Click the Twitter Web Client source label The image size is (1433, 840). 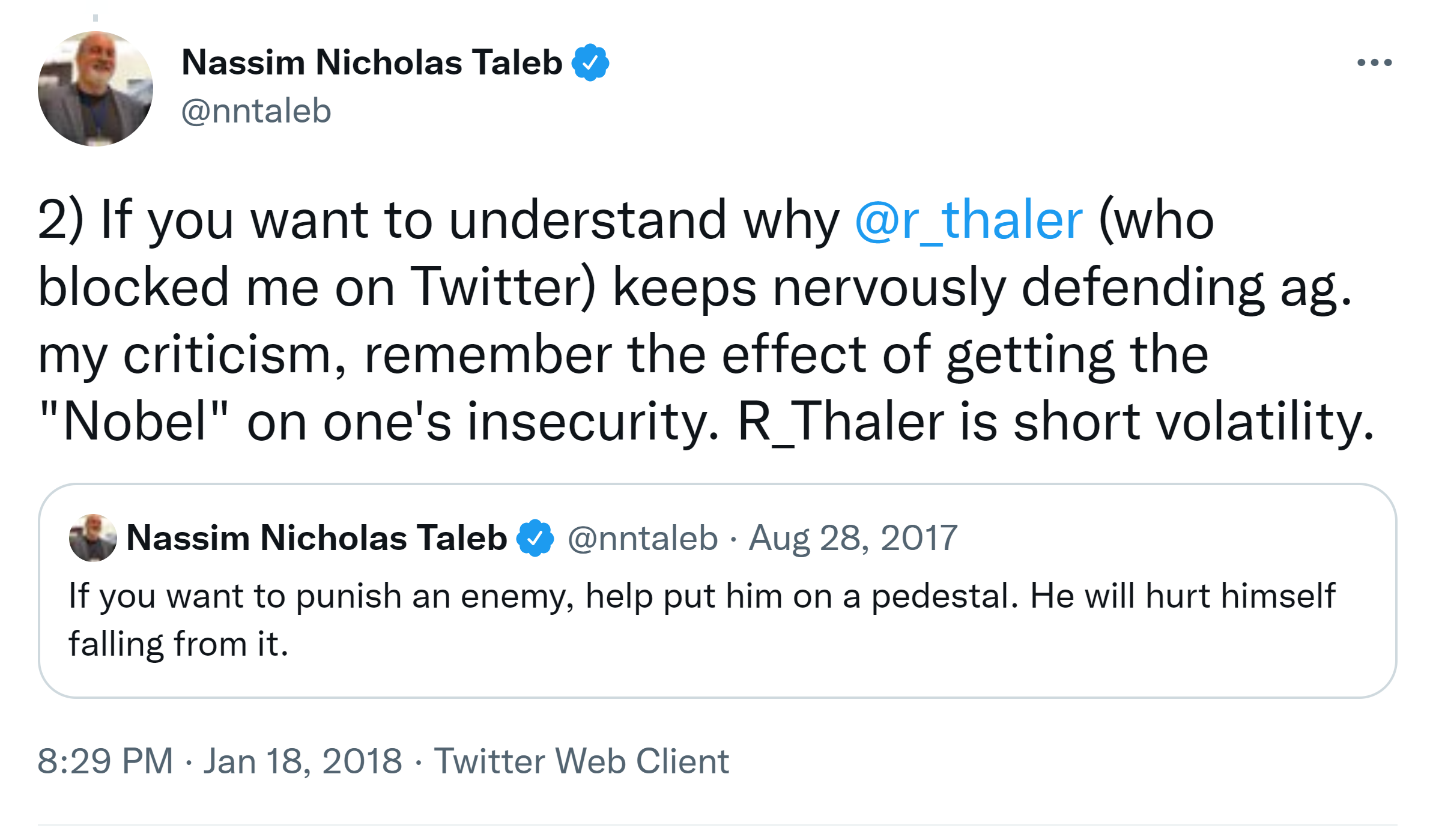coord(581,761)
